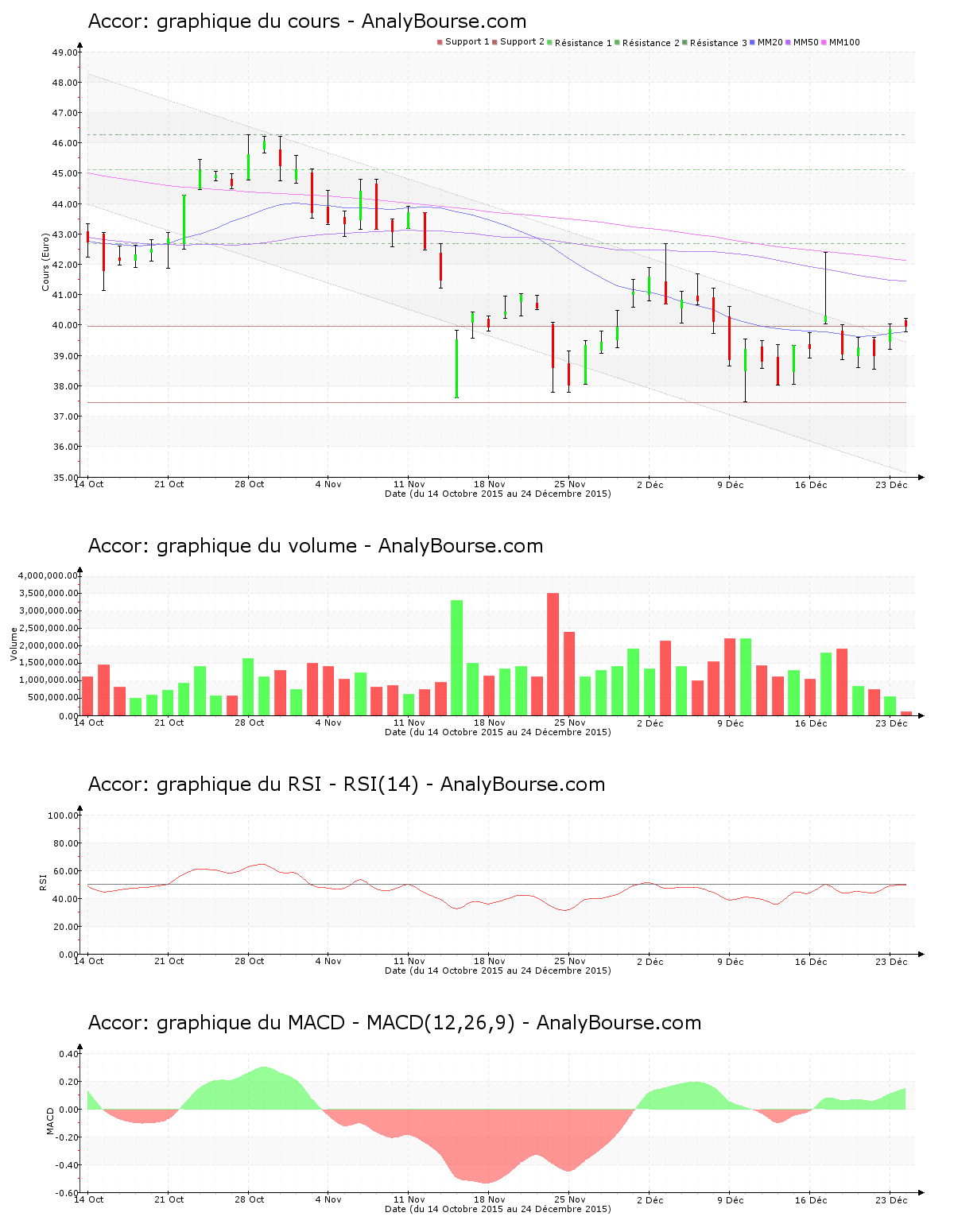Select the 'Résistance 3' legend label
The height and width of the screenshot is (1232, 954).
(x=719, y=43)
